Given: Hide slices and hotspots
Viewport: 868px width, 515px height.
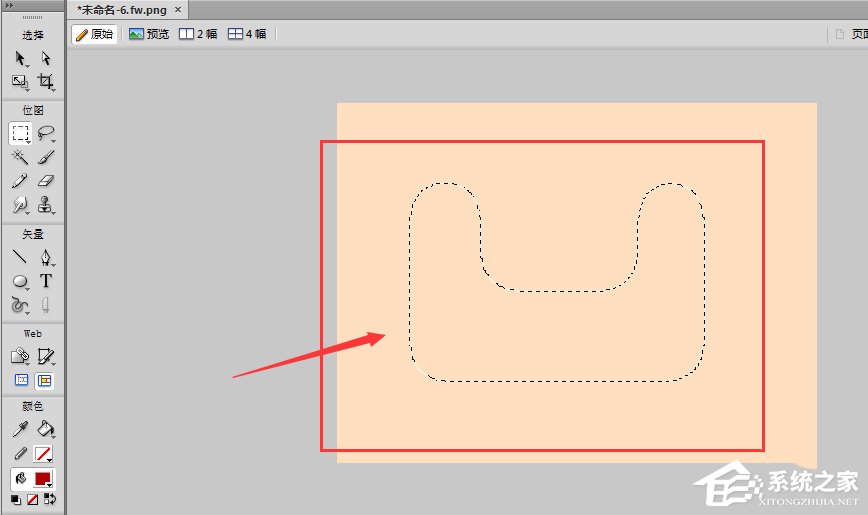Looking at the screenshot, I should [x=22, y=380].
